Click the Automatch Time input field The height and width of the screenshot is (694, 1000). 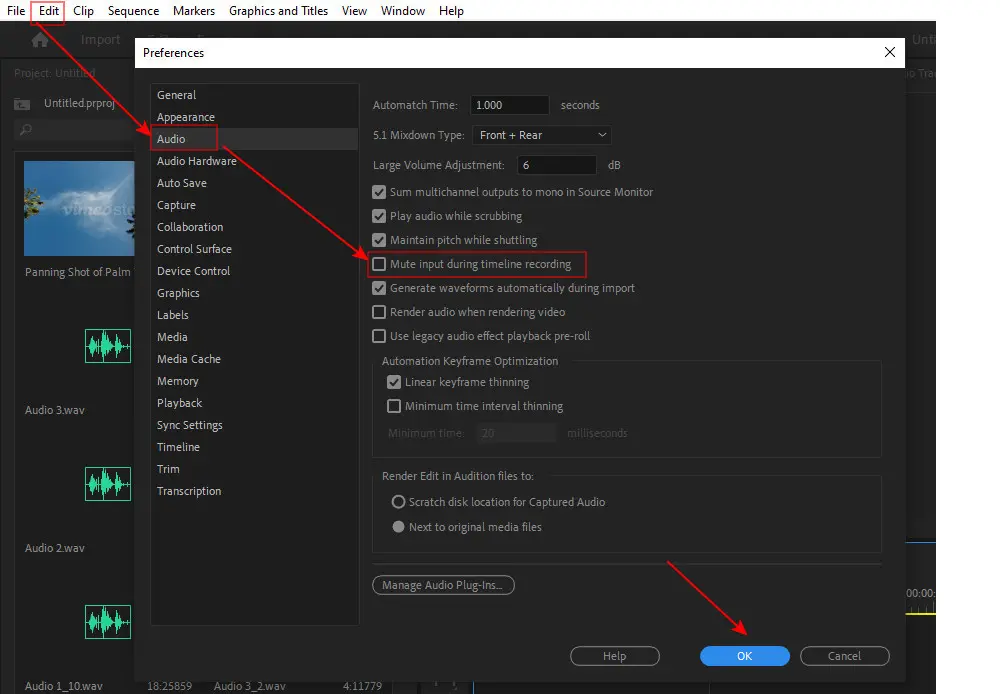coord(509,105)
